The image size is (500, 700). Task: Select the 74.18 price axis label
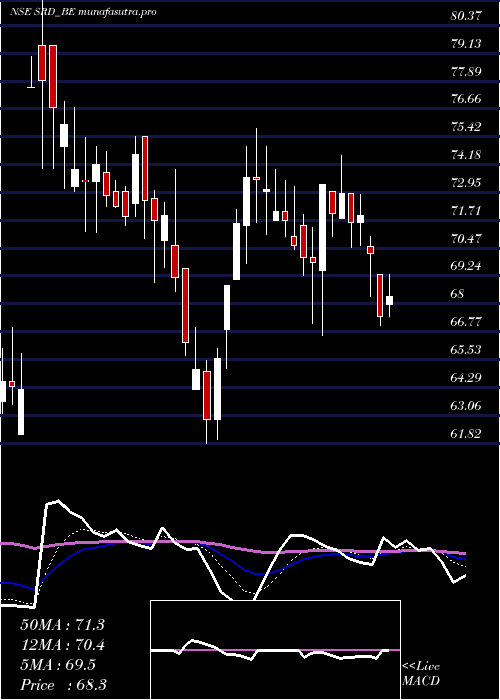click(x=466, y=155)
